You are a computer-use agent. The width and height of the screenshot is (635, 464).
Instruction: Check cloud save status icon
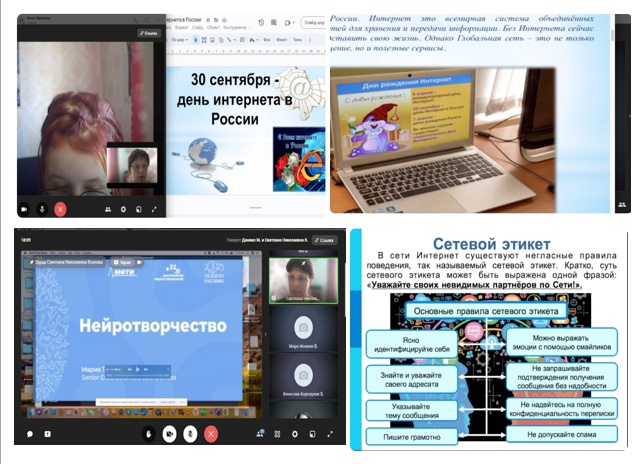click(x=224, y=20)
